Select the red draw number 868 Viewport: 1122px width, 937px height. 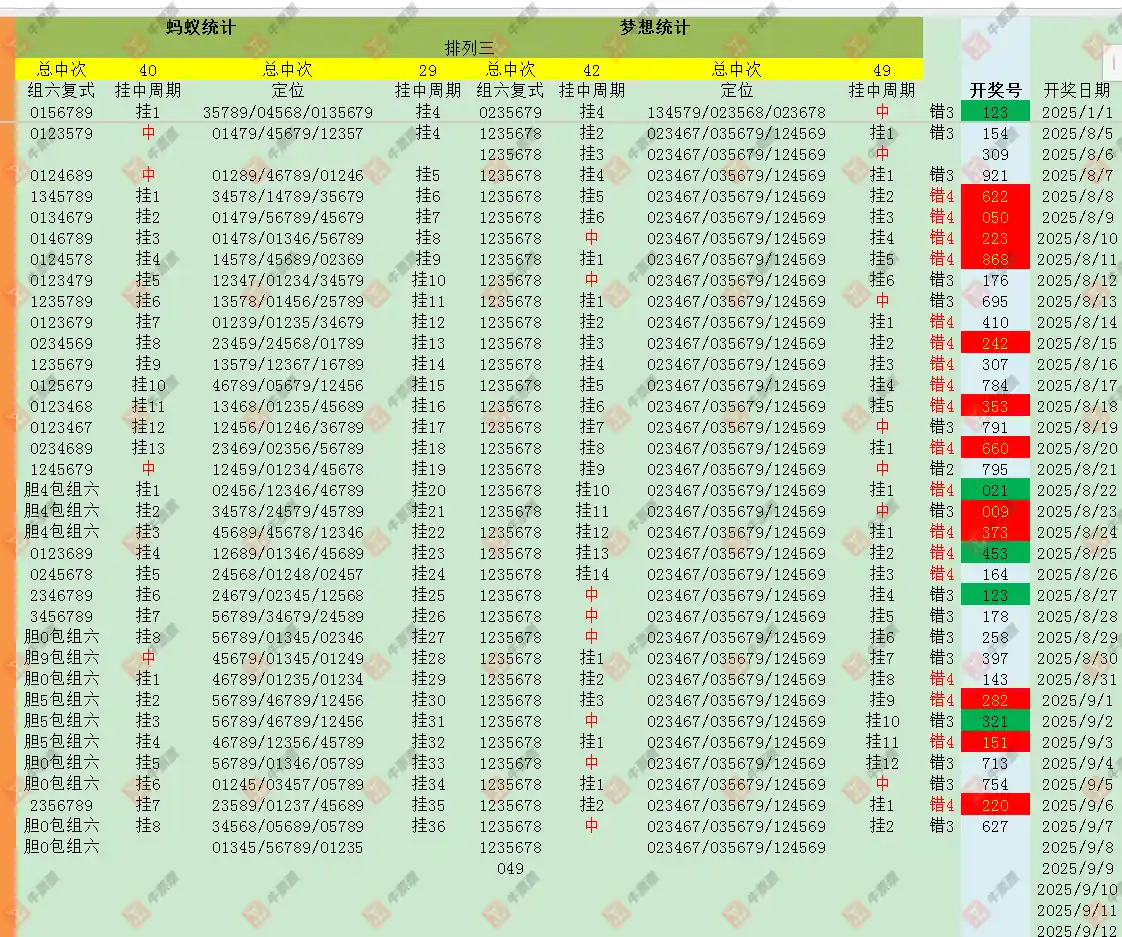coord(995,260)
